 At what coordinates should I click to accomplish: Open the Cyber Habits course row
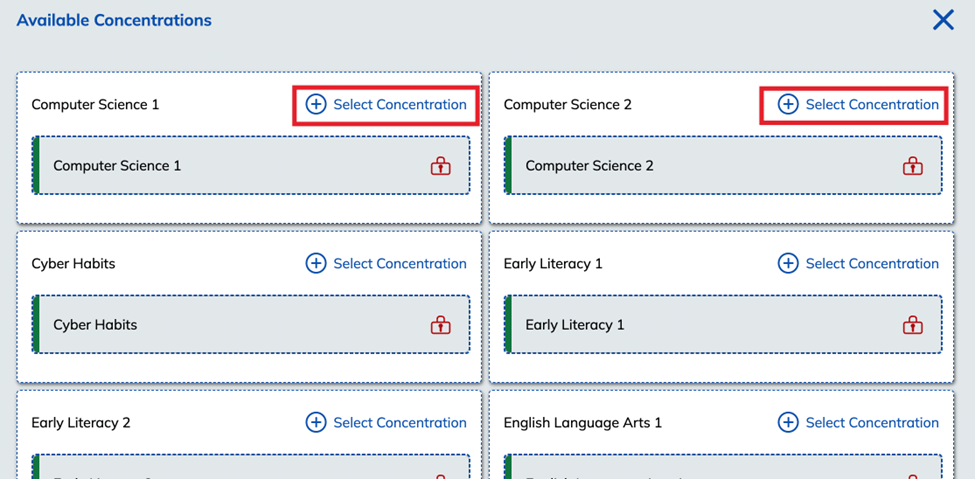251,325
